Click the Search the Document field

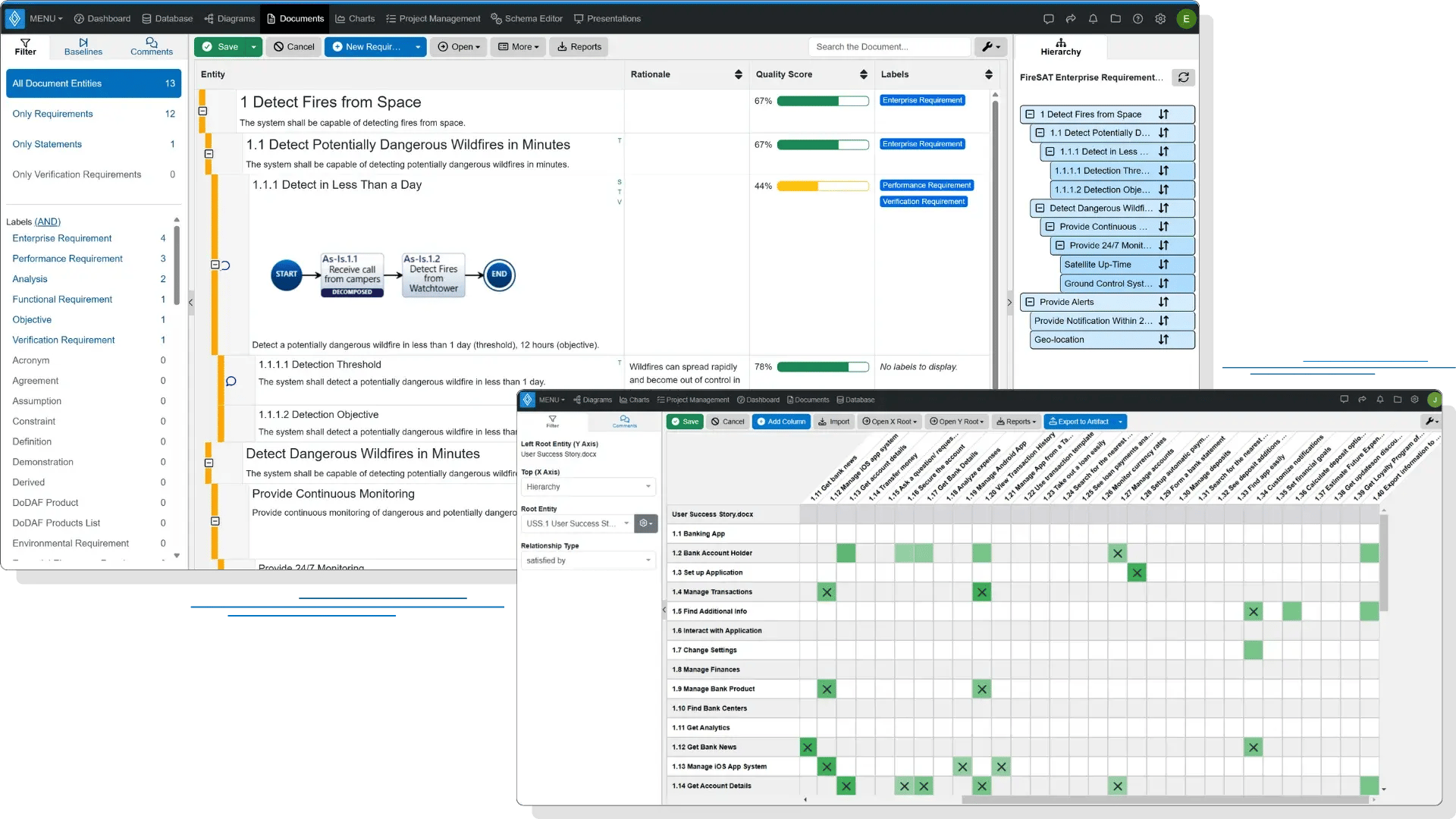click(x=889, y=47)
